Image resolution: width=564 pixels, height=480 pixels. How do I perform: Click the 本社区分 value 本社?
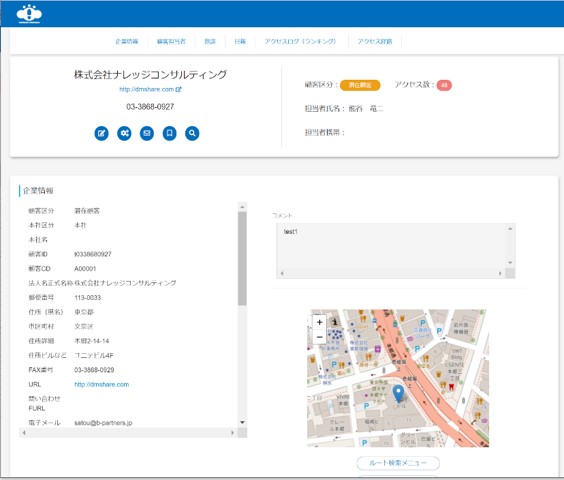(80, 225)
